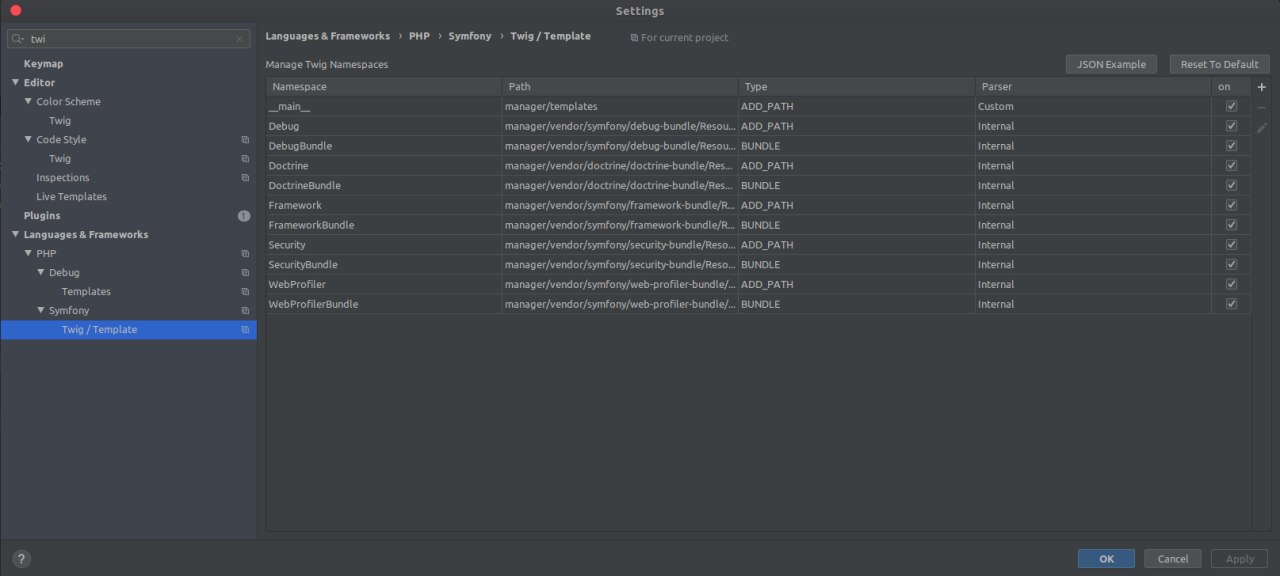1280x576 pixels.
Task: Click the Path column header
Action: pyautogui.click(x=620, y=87)
